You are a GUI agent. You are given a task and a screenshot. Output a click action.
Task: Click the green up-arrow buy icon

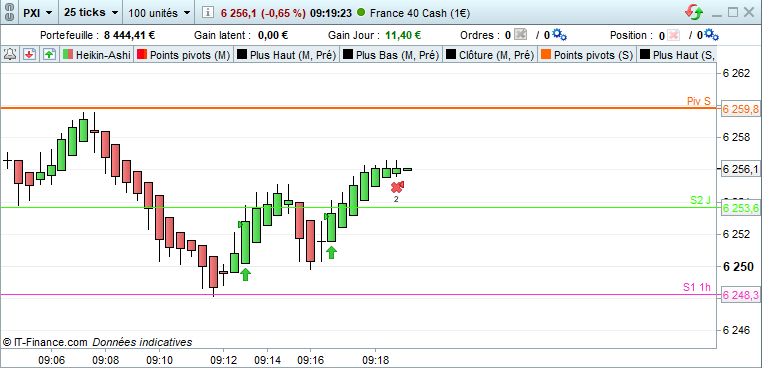coord(49,54)
